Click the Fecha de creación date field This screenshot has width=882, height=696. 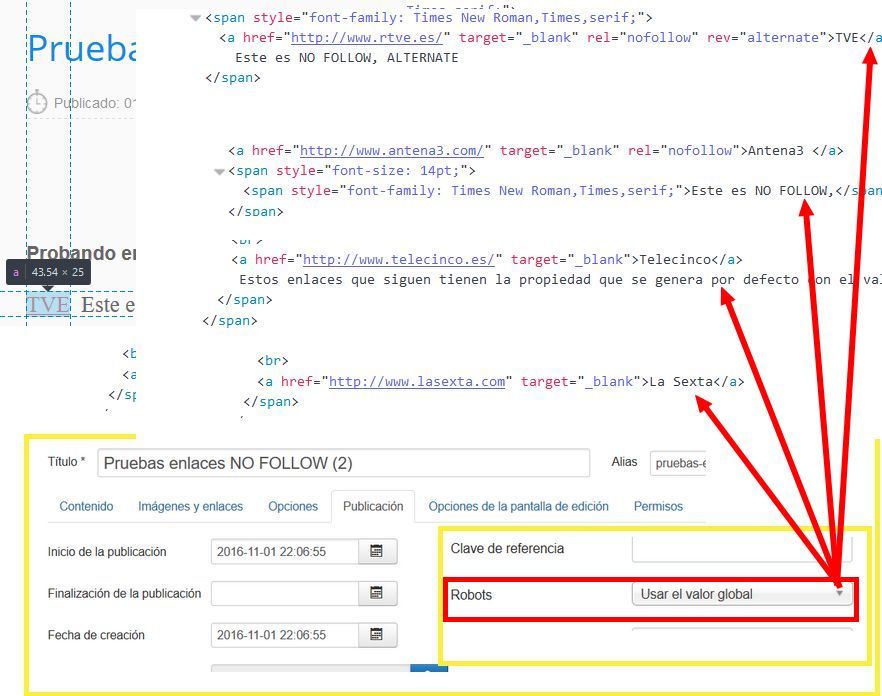(x=285, y=635)
